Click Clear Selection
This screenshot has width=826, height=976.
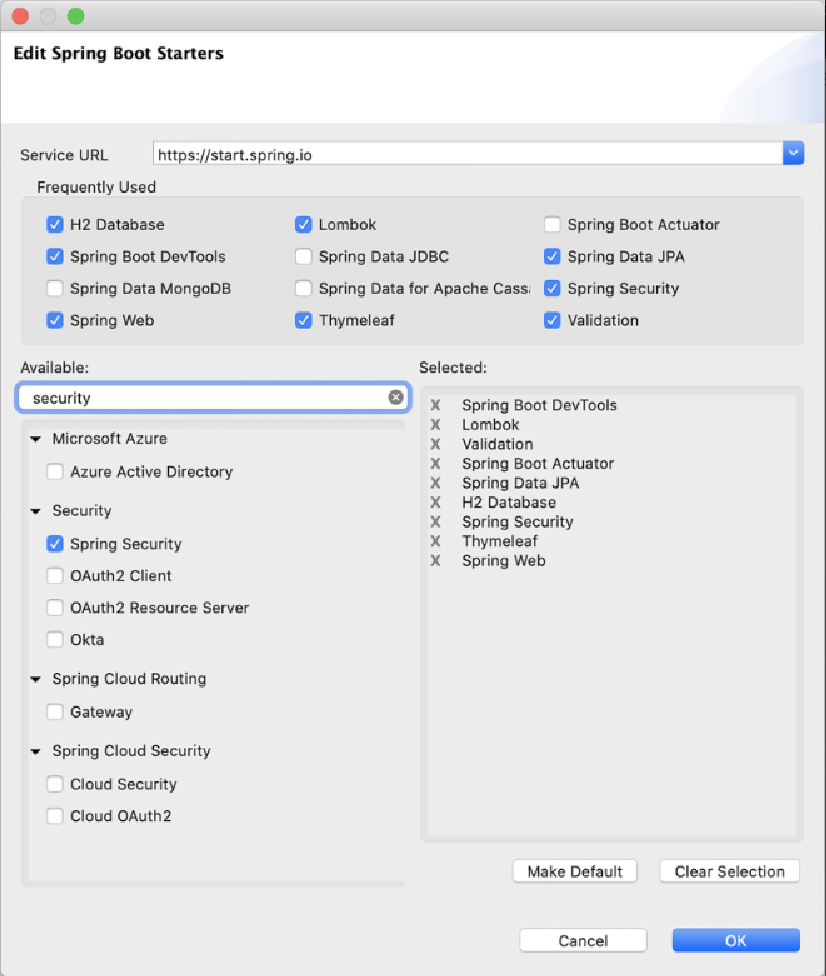click(730, 871)
